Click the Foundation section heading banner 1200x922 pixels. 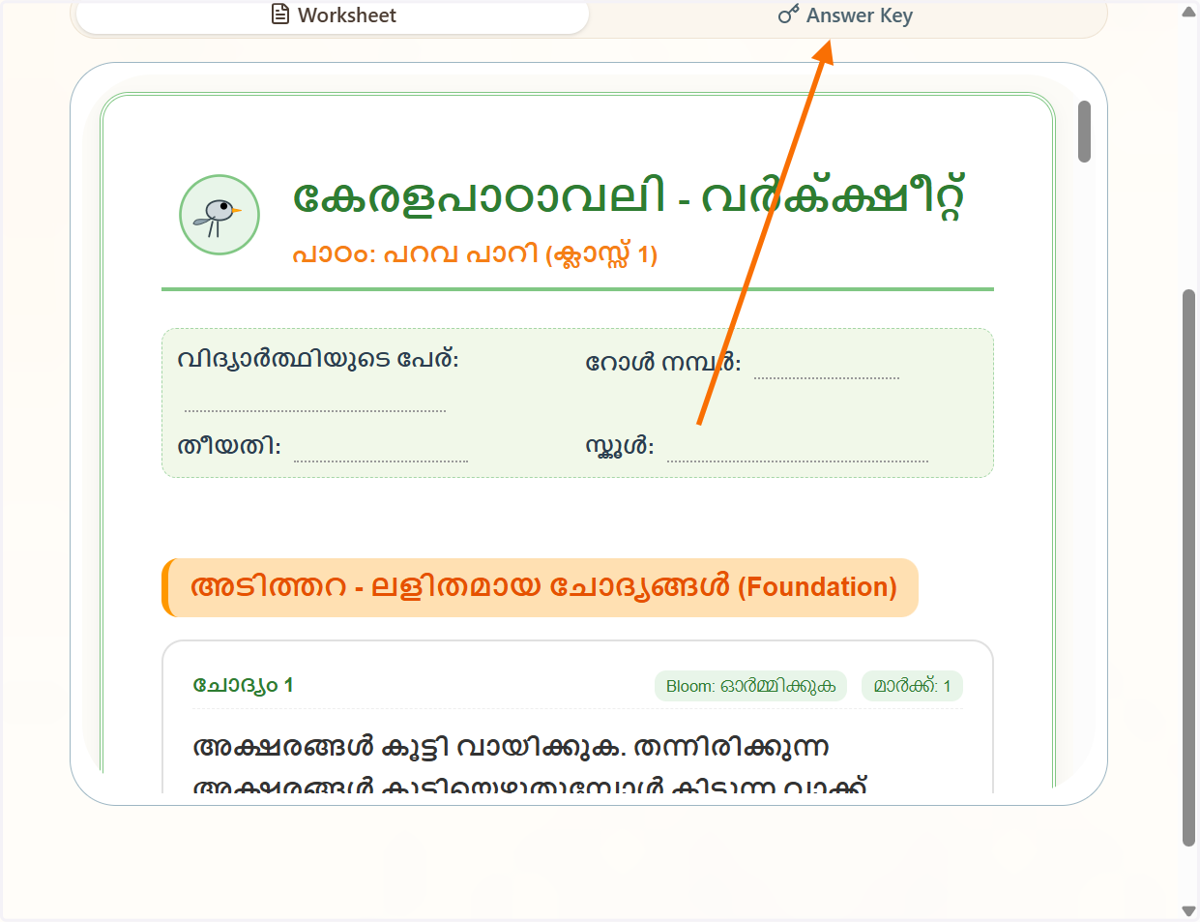(540, 587)
